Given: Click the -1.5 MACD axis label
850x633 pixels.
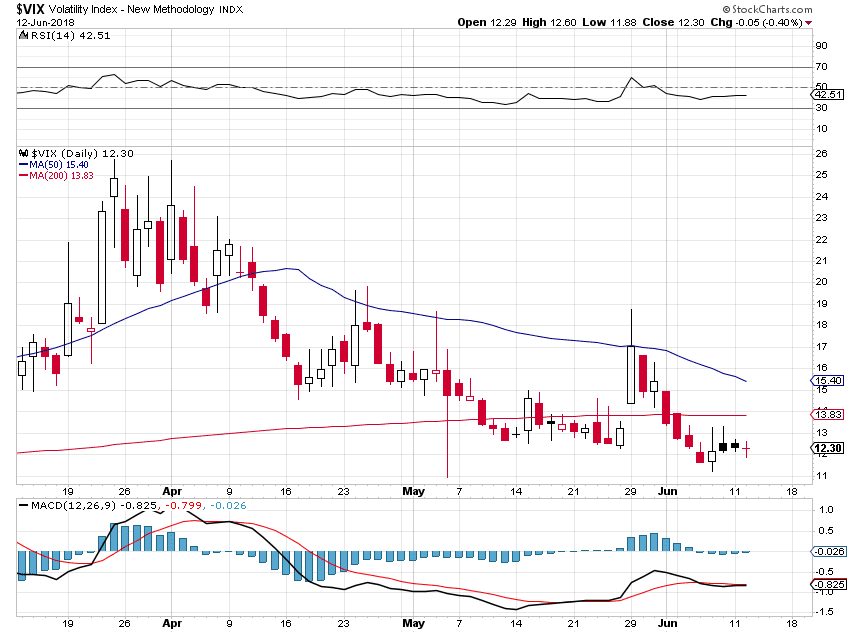Looking at the screenshot, I should click(824, 612).
